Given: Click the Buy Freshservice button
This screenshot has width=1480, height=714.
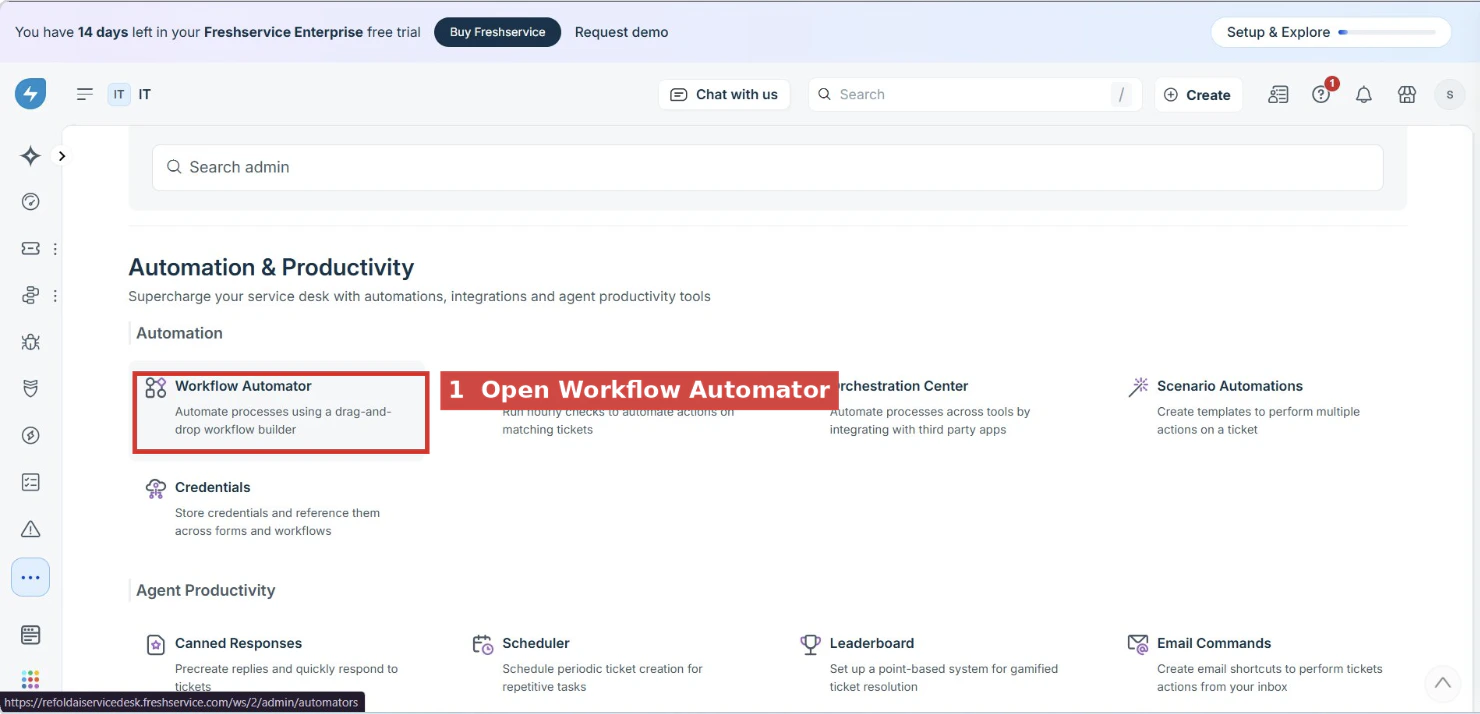Looking at the screenshot, I should click(x=497, y=32).
